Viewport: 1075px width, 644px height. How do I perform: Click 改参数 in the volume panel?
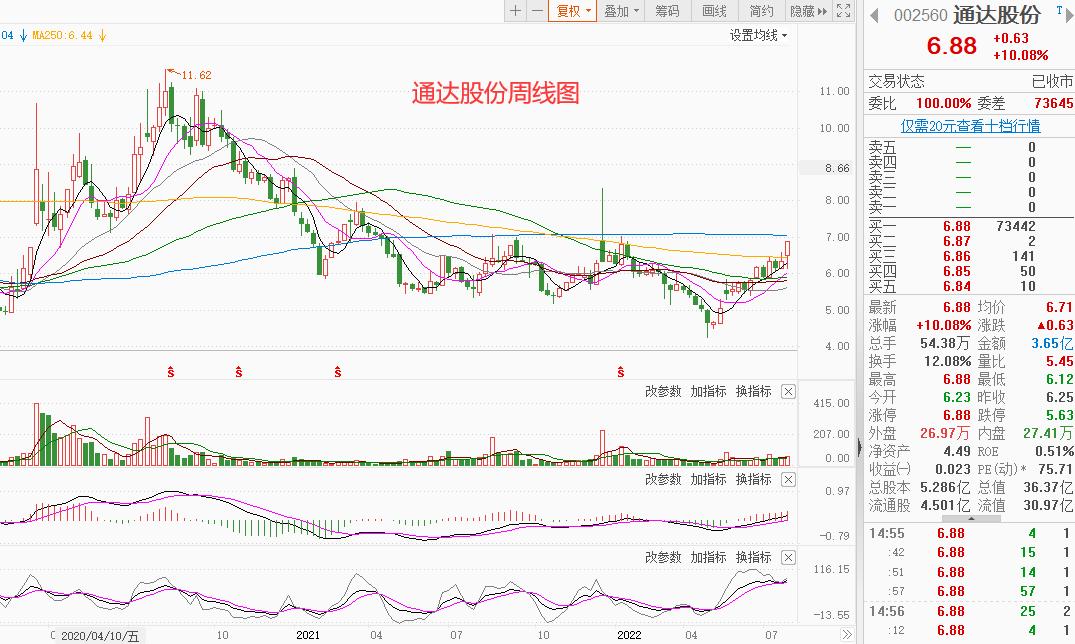[x=663, y=391]
